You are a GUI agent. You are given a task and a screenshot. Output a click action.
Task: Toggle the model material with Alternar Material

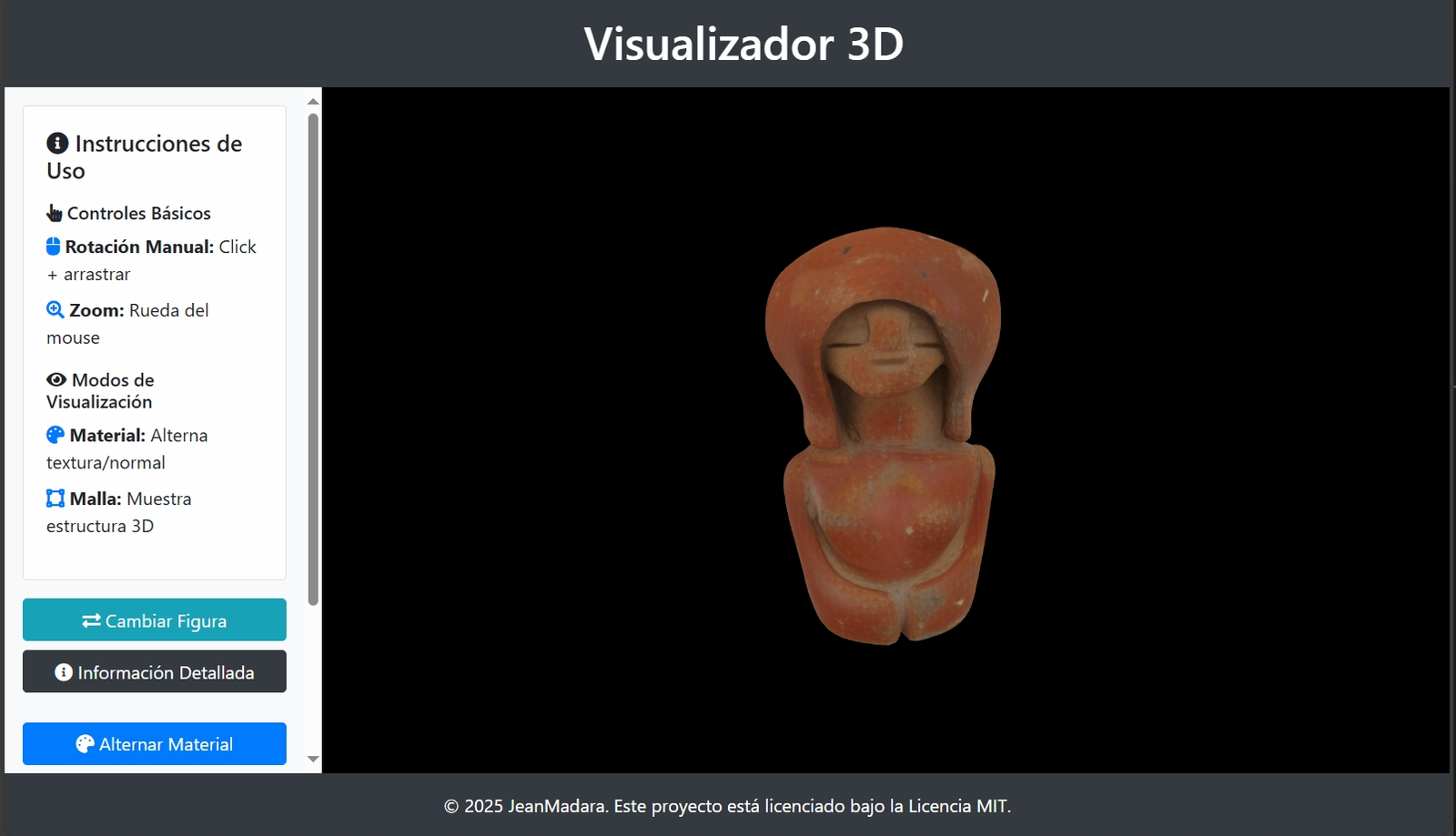(x=155, y=744)
